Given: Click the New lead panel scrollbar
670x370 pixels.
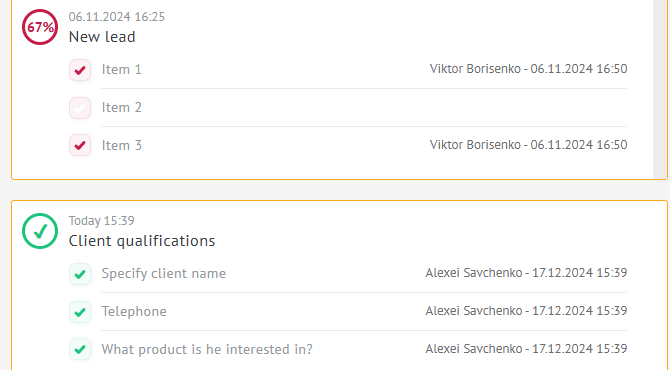Looking at the screenshot, I should [x=660, y=89].
